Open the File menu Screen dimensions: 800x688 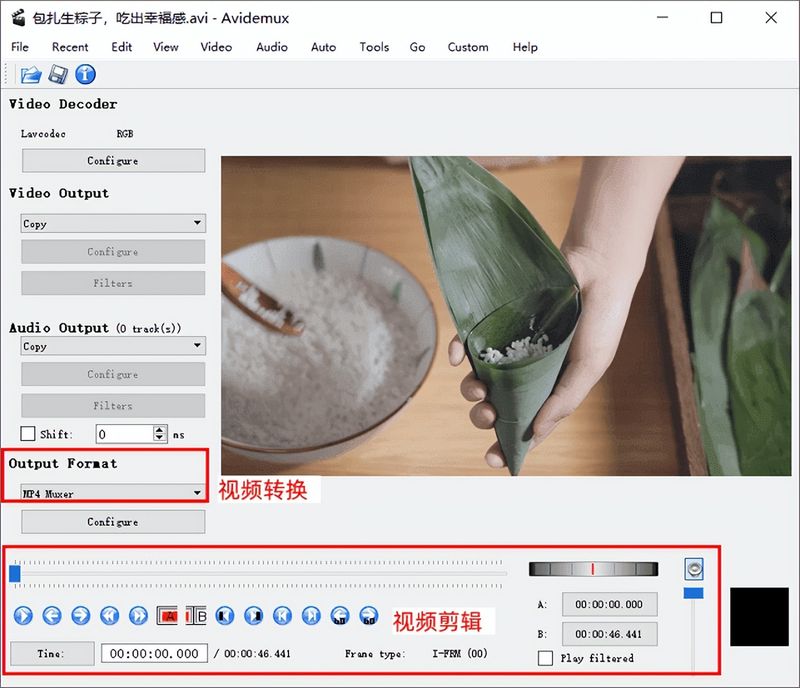(20, 47)
